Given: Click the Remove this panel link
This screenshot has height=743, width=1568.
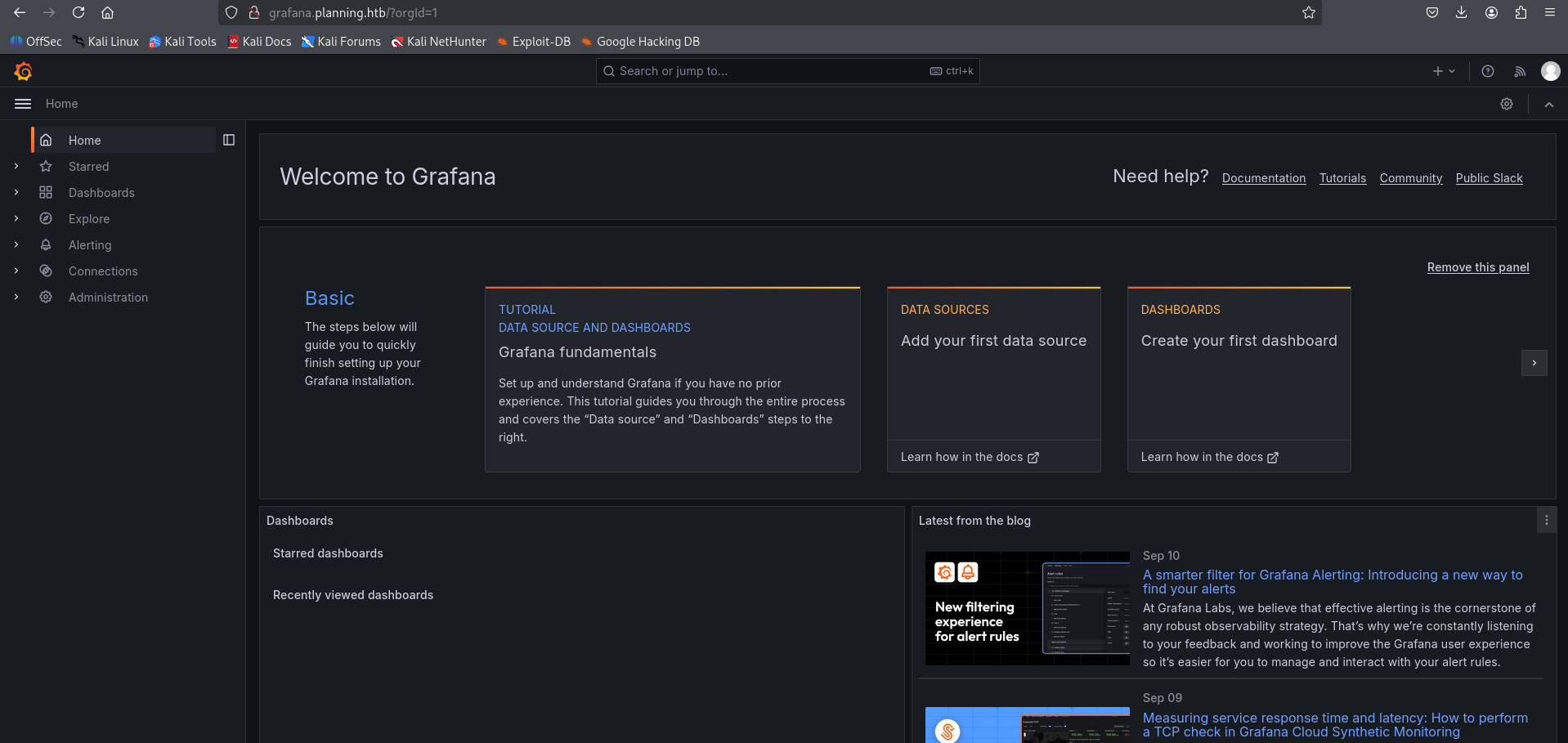Looking at the screenshot, I should click(x=1477, y=267).
